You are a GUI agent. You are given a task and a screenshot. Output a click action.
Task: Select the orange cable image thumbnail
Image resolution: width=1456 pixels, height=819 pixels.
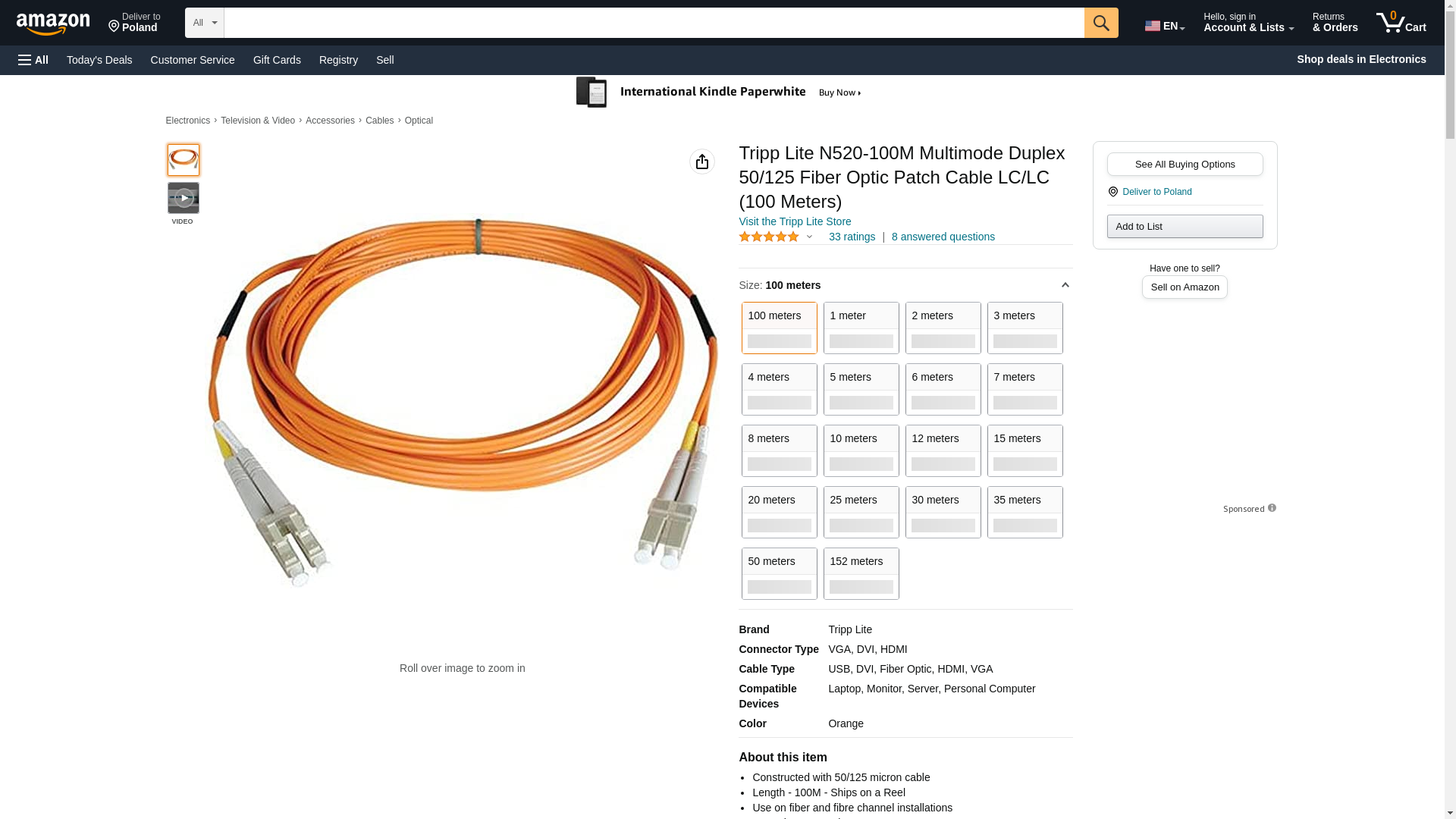(183, 160)
